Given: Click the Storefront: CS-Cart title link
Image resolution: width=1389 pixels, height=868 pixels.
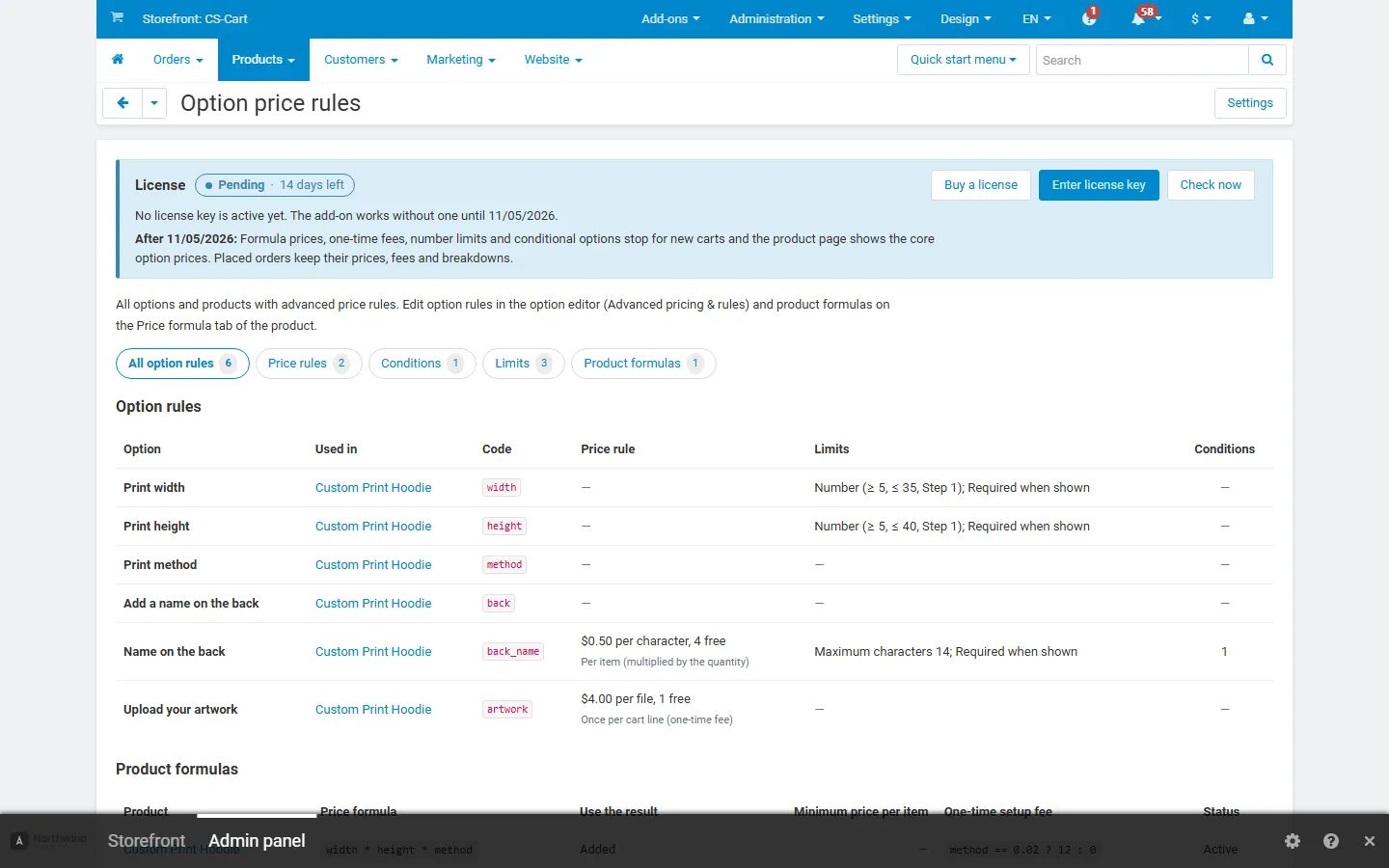Looking at the screenshot, I should pos(195,19).
